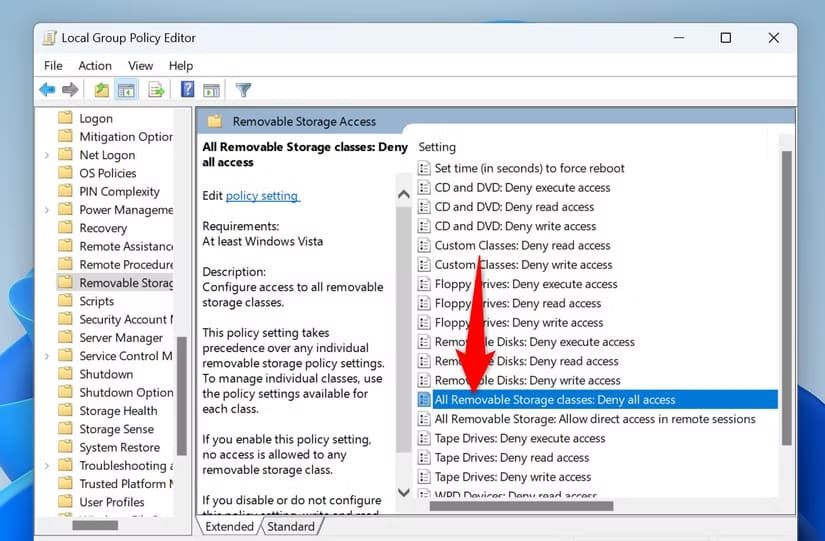Click the Back arrow toolbar icon

(47, 90)
